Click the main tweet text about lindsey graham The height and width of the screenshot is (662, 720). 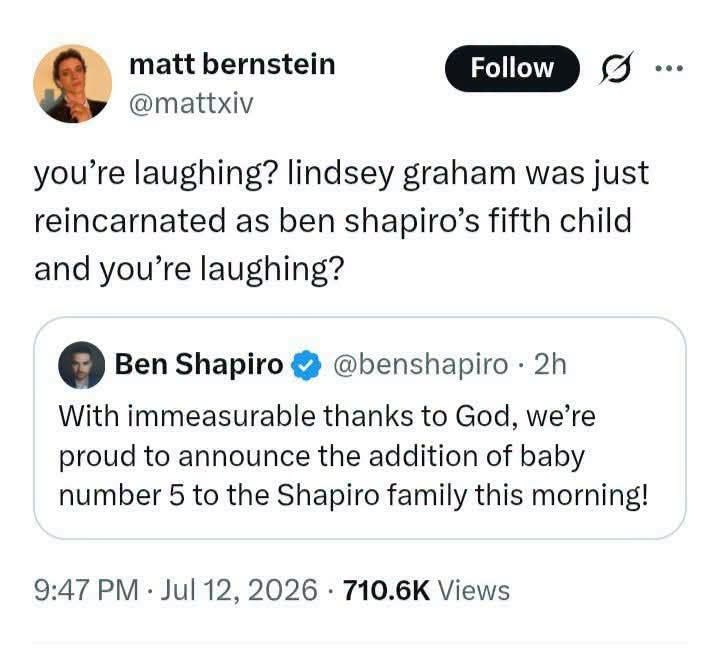342,221
